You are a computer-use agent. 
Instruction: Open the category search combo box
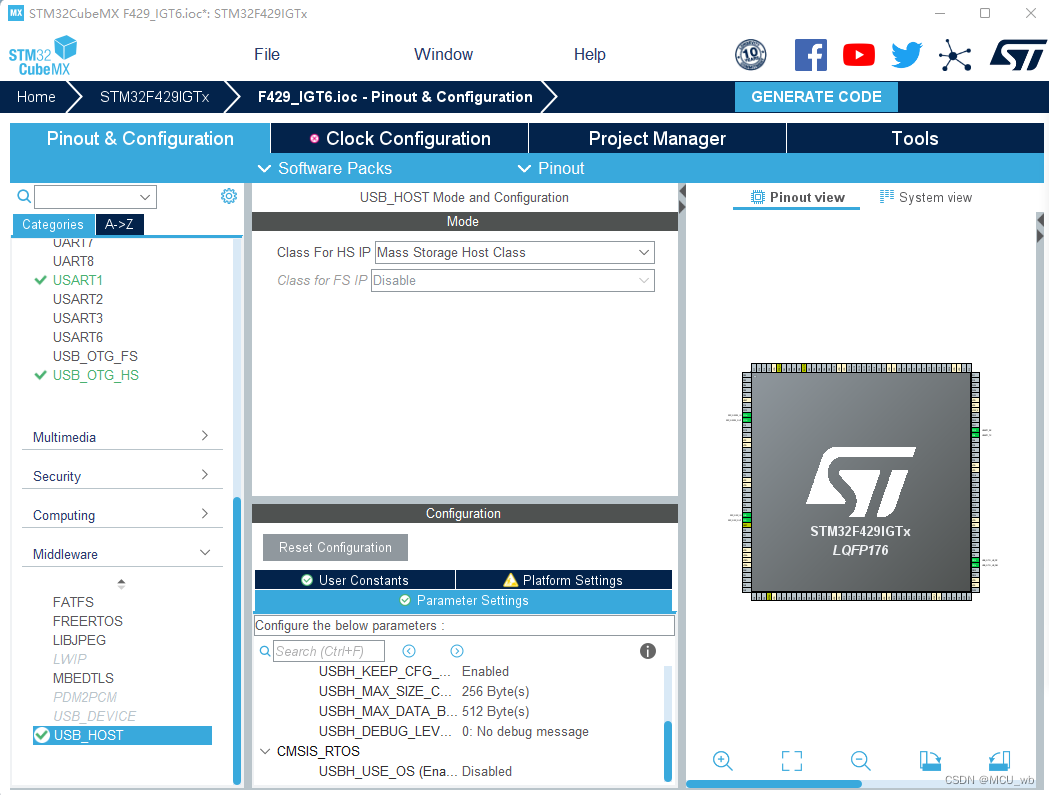(x=95, y=197)
